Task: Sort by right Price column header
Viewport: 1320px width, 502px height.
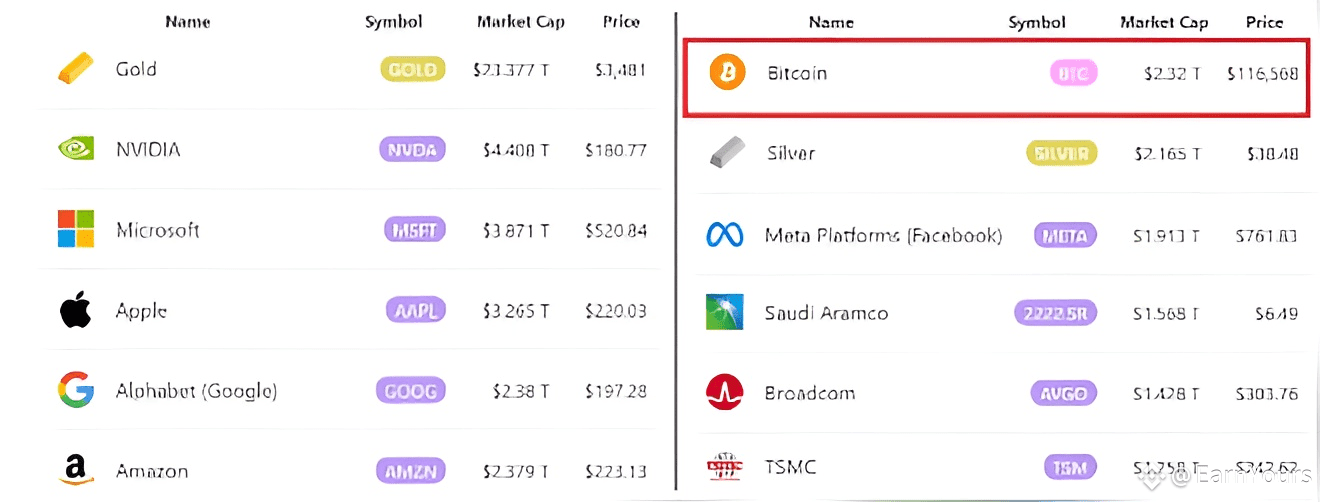Action: (1264, 22)
